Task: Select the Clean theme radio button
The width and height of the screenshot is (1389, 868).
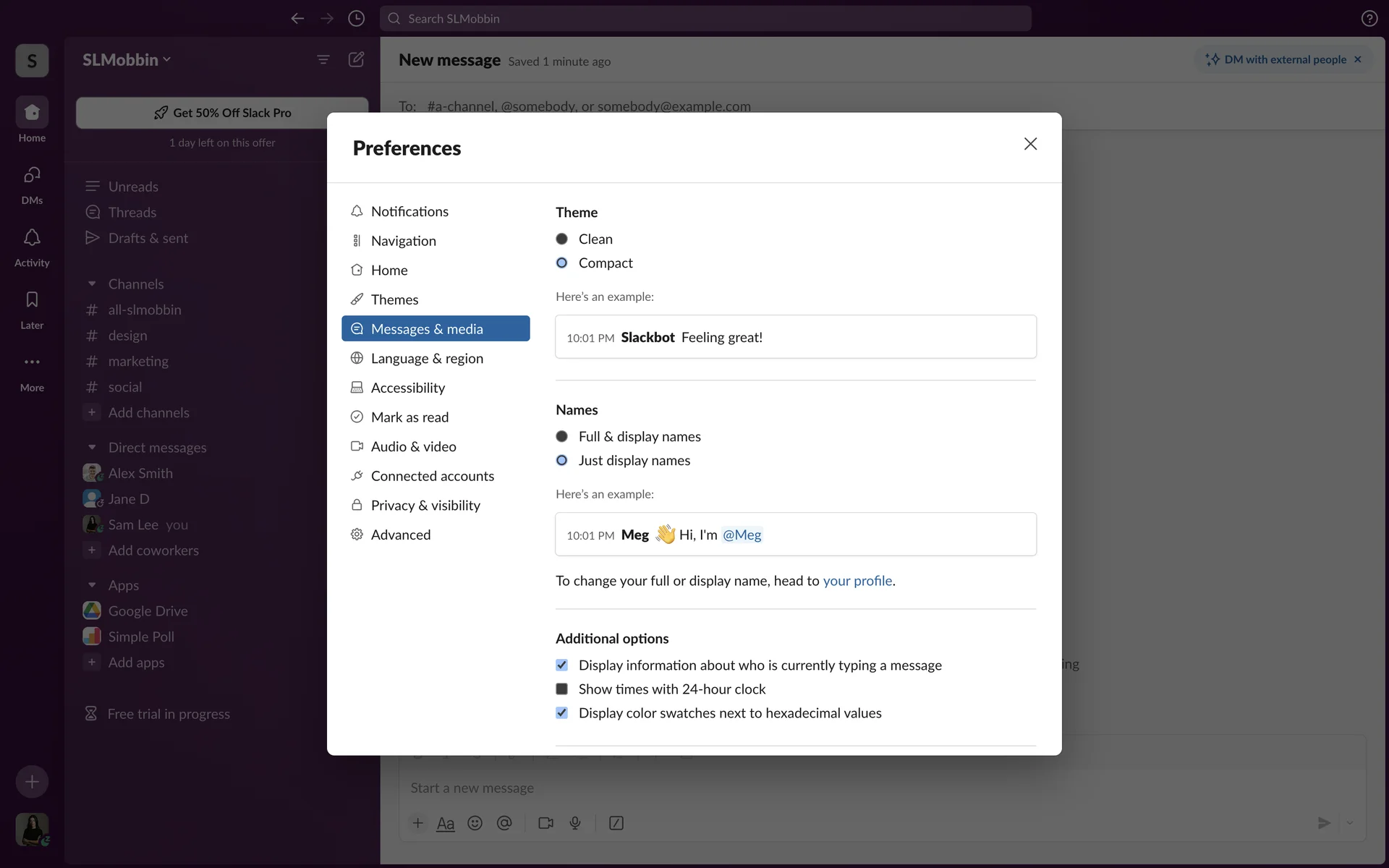Action: coord(562,239)
